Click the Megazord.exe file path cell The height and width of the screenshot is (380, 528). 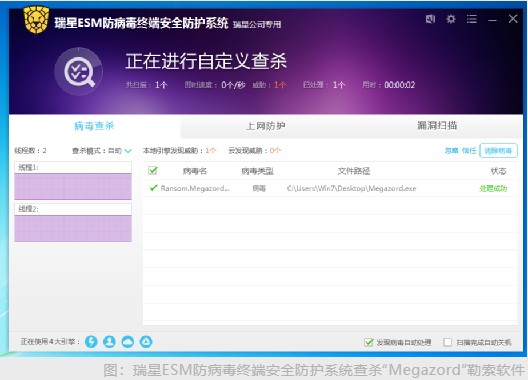click(351, 188)
